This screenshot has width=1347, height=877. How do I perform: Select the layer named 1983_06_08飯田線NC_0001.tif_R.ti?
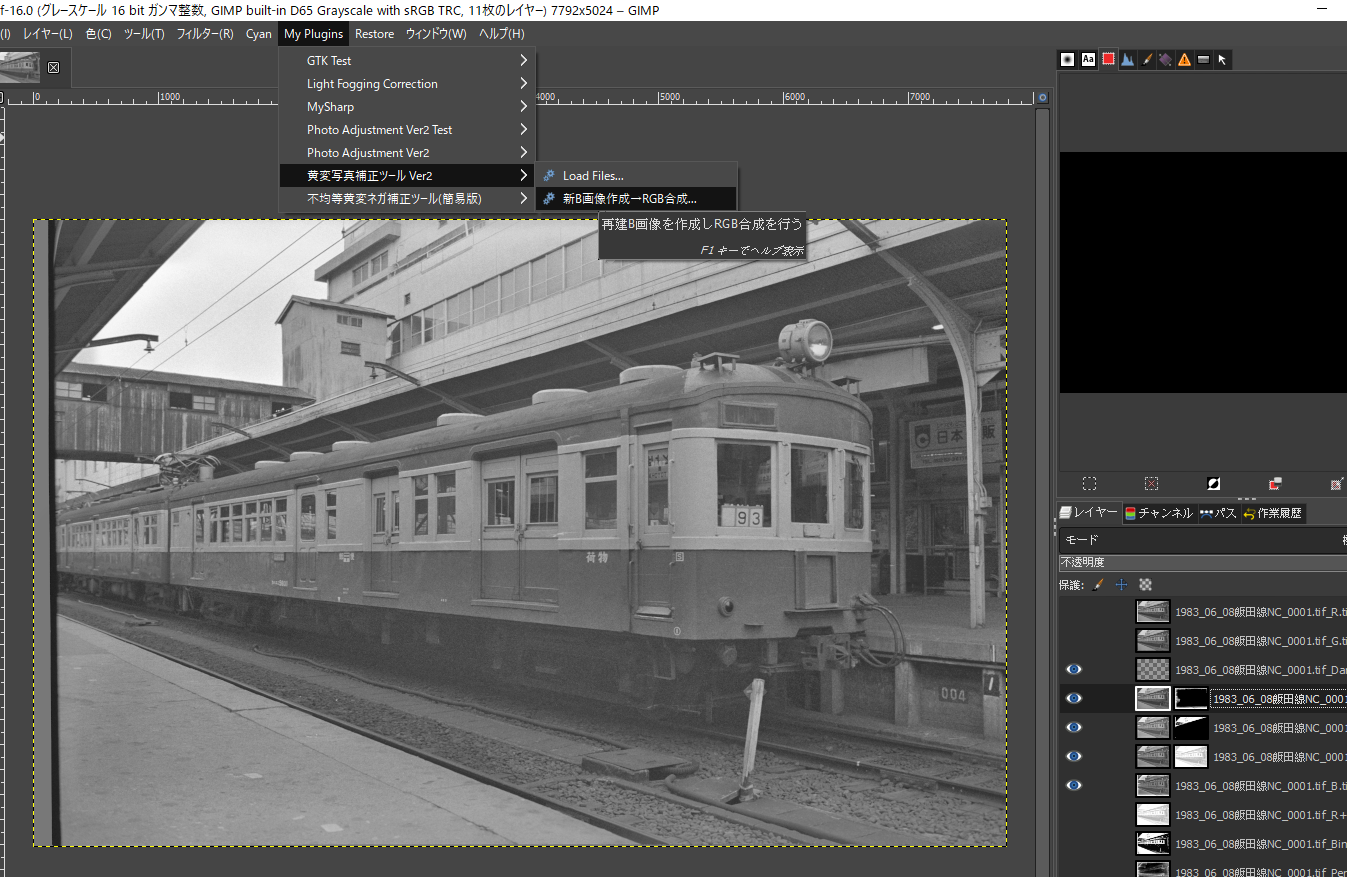[x=1260, y=612]
